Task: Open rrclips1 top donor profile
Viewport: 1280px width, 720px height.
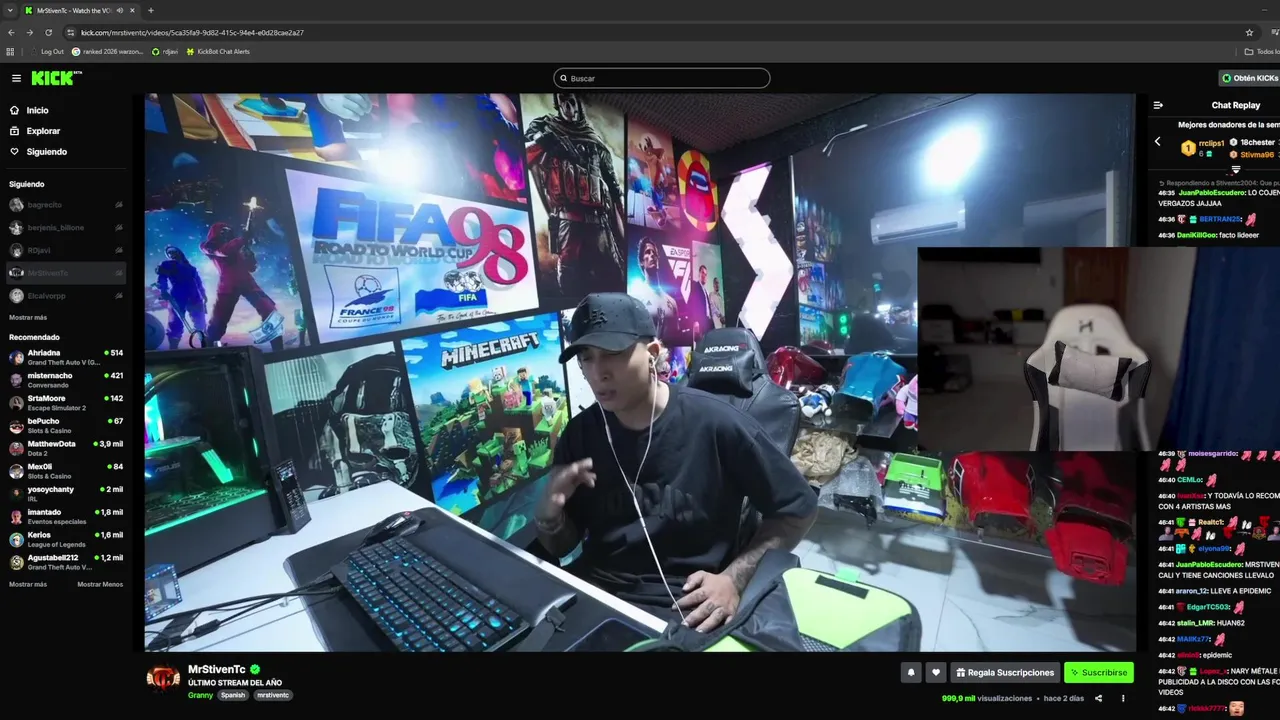Action: 1210,143
